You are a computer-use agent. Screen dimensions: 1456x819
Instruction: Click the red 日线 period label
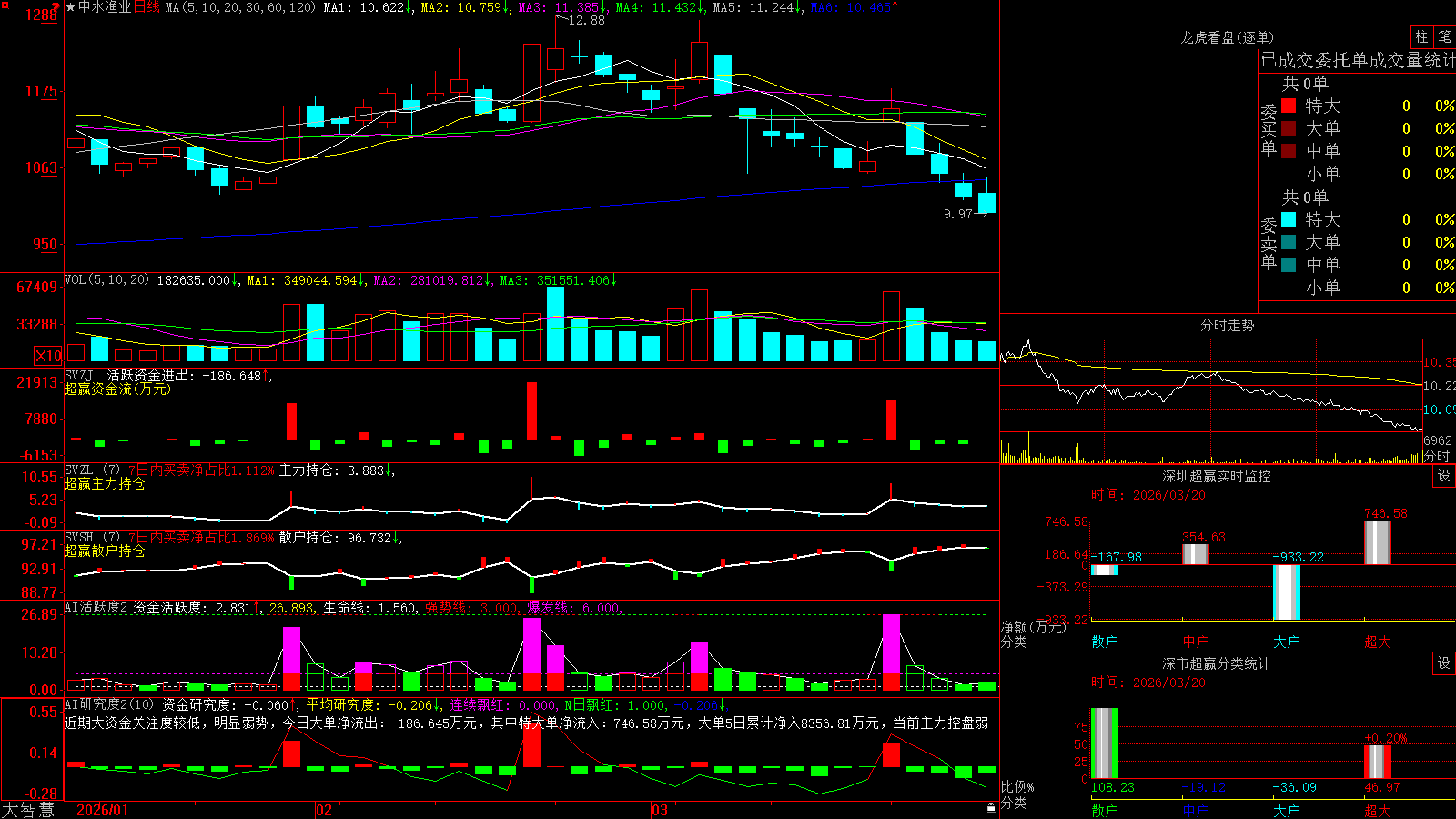point(147,7)
